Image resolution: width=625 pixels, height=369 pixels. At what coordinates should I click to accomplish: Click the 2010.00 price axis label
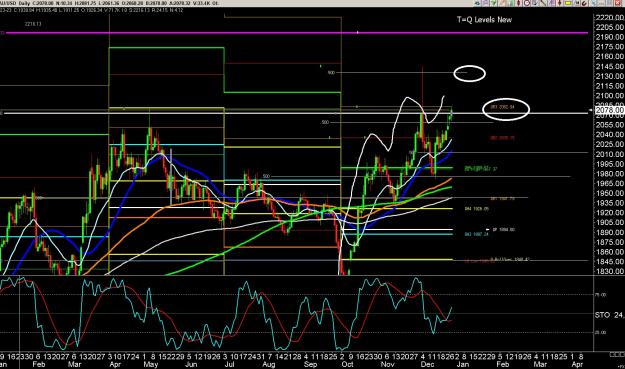pos(609,154)
